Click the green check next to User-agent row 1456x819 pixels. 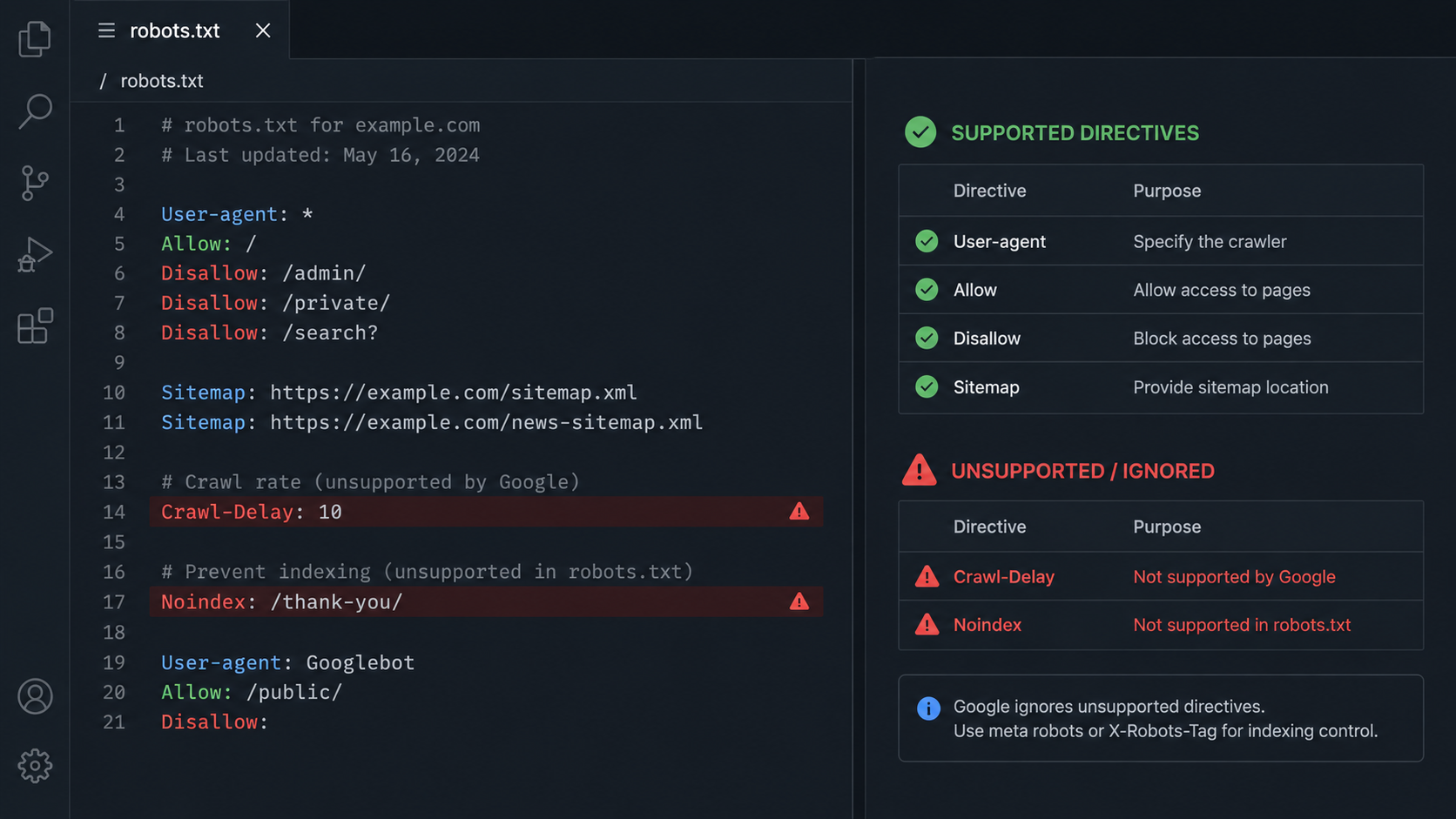click(x=927, y=241)
